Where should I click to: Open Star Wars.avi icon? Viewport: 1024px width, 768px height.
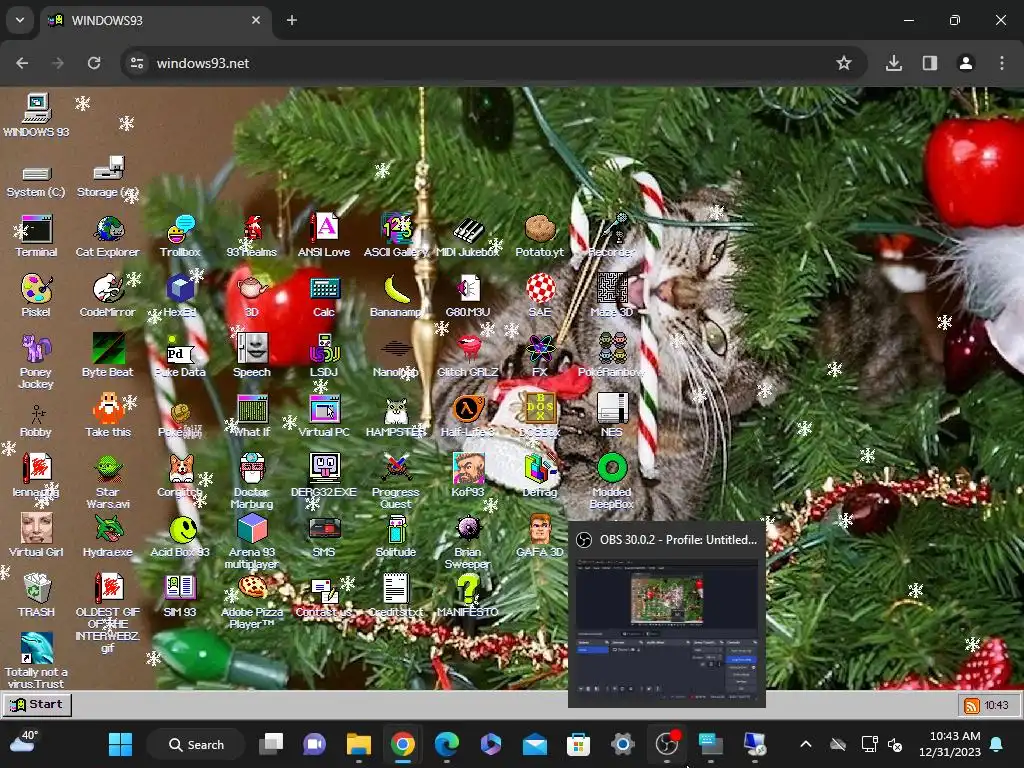[108, 469]
